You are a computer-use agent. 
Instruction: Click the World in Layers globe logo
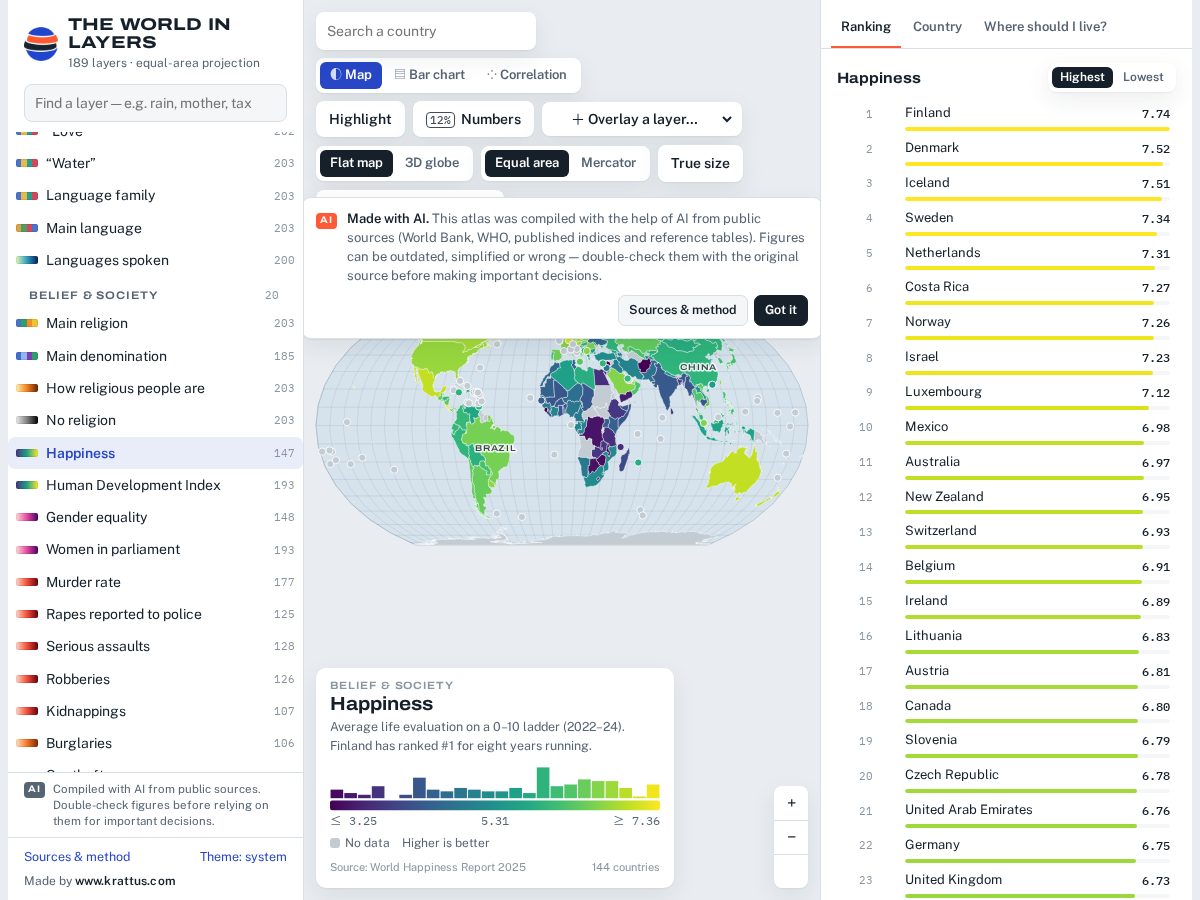(x=41, y=43)
